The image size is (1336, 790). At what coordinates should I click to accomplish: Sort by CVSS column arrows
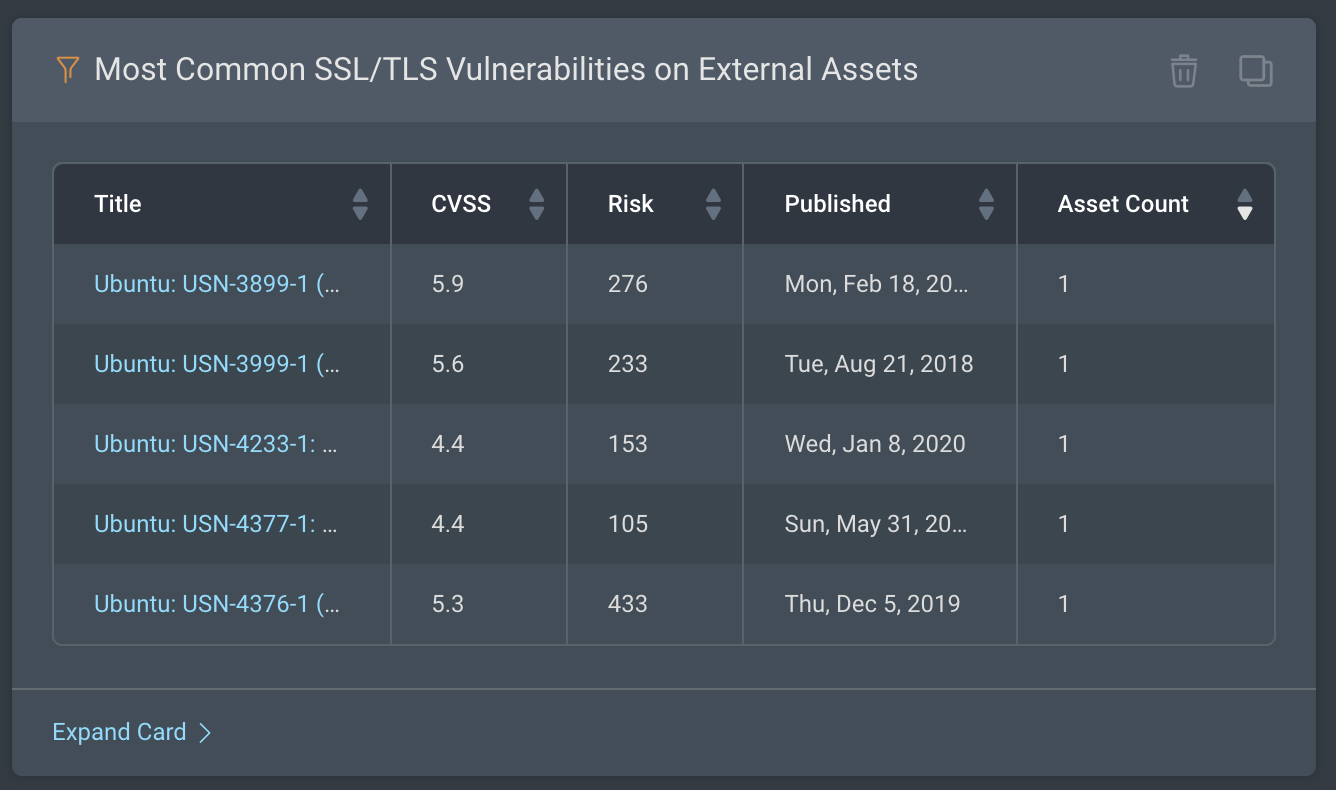click(536, 204)
